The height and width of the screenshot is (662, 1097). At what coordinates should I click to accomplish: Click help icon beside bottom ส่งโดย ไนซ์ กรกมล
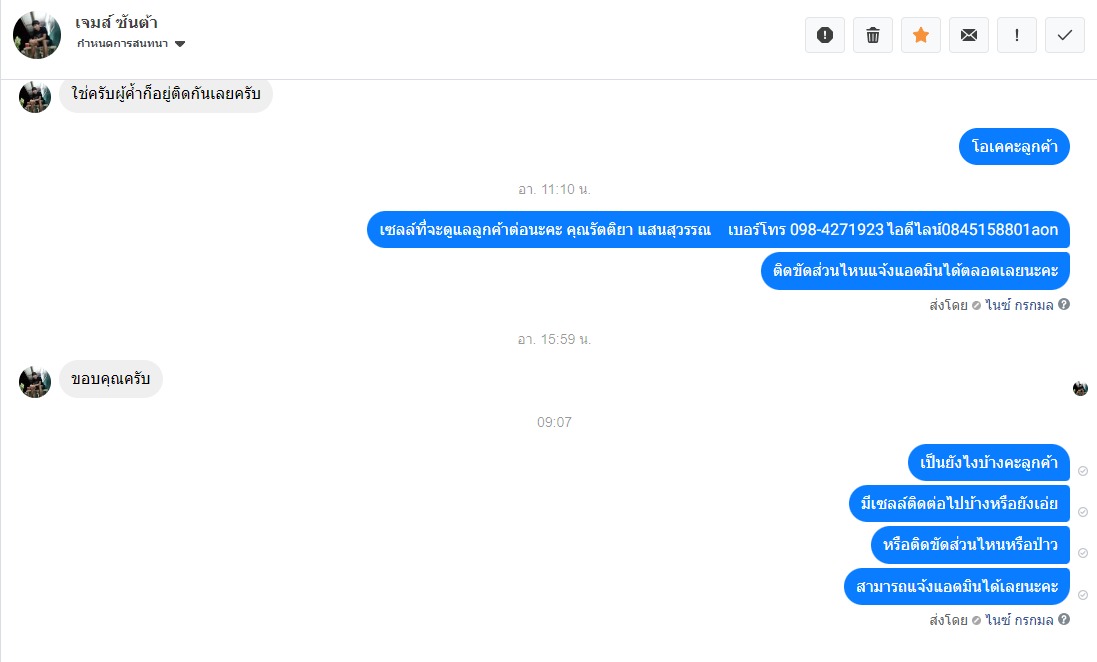pyautogui.click(x=1064, y=619)
